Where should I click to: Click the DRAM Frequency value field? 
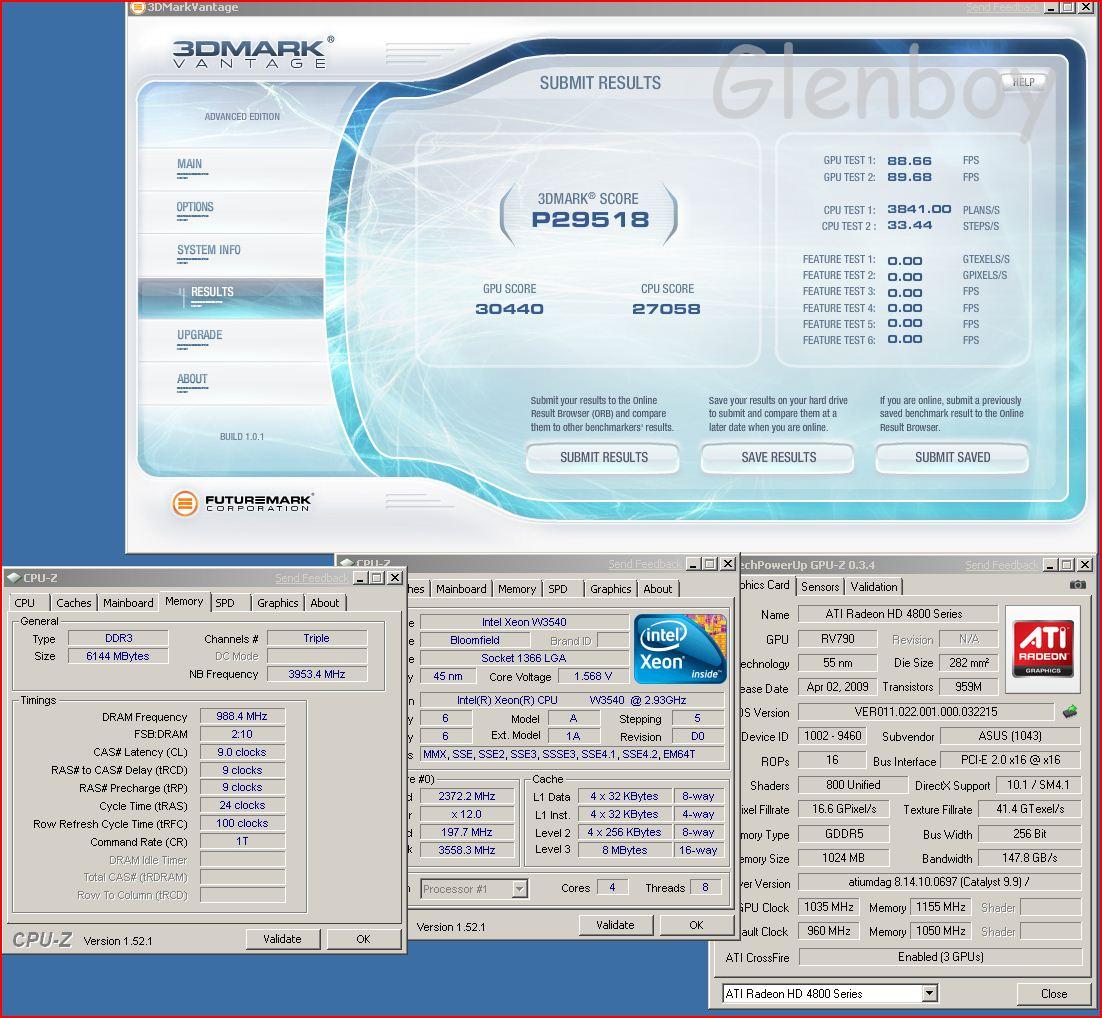pos(241,716)
